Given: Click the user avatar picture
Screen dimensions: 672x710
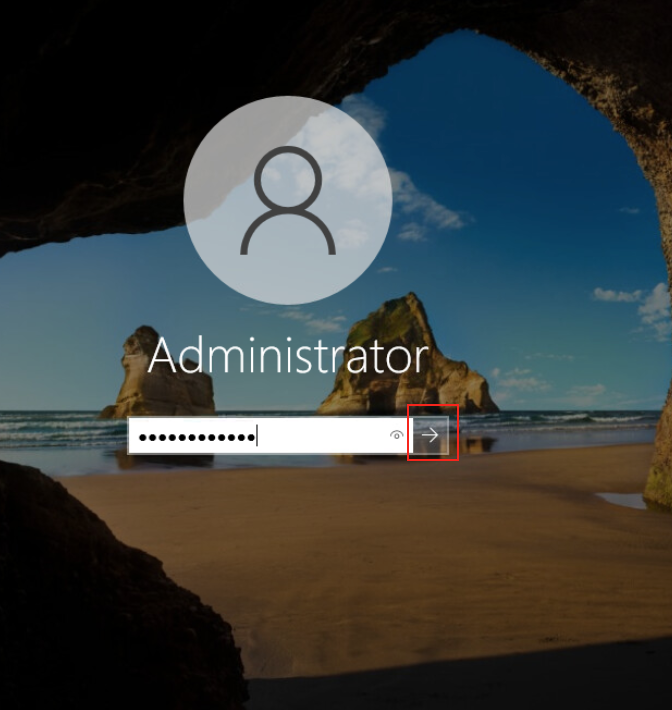Looking at the screenshot, I should point(288,200).
